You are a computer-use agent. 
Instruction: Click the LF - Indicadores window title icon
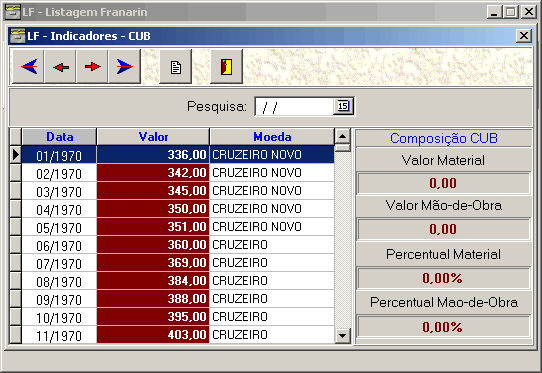tap(18, 36)
